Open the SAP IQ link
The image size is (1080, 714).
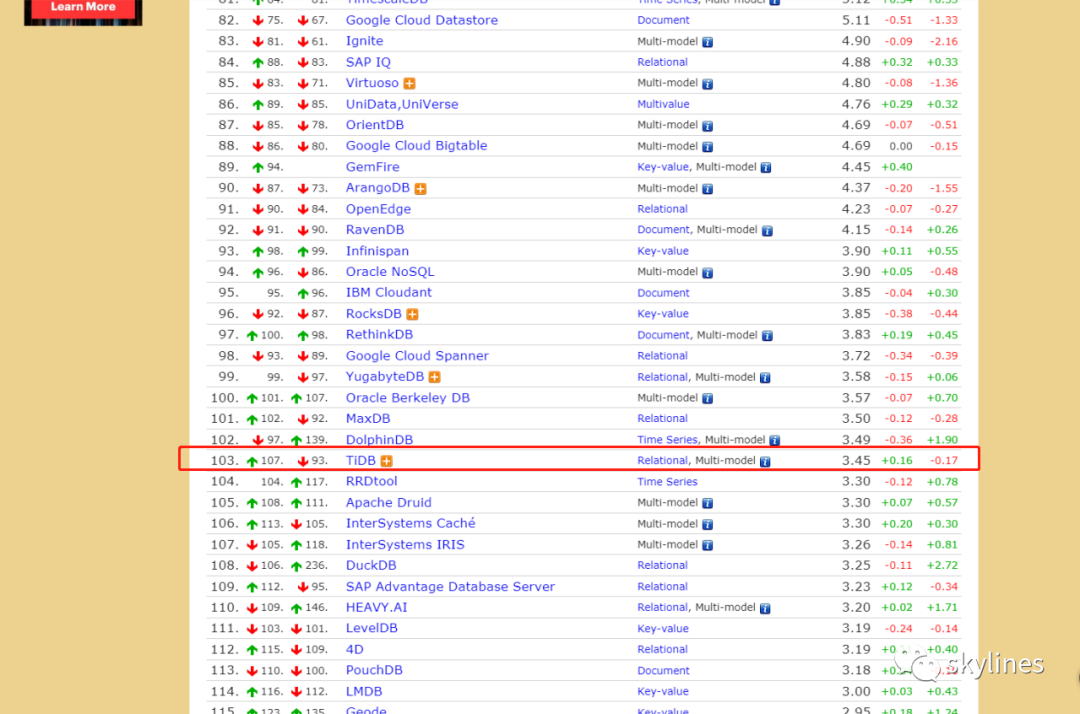click(x=368, y=62)
